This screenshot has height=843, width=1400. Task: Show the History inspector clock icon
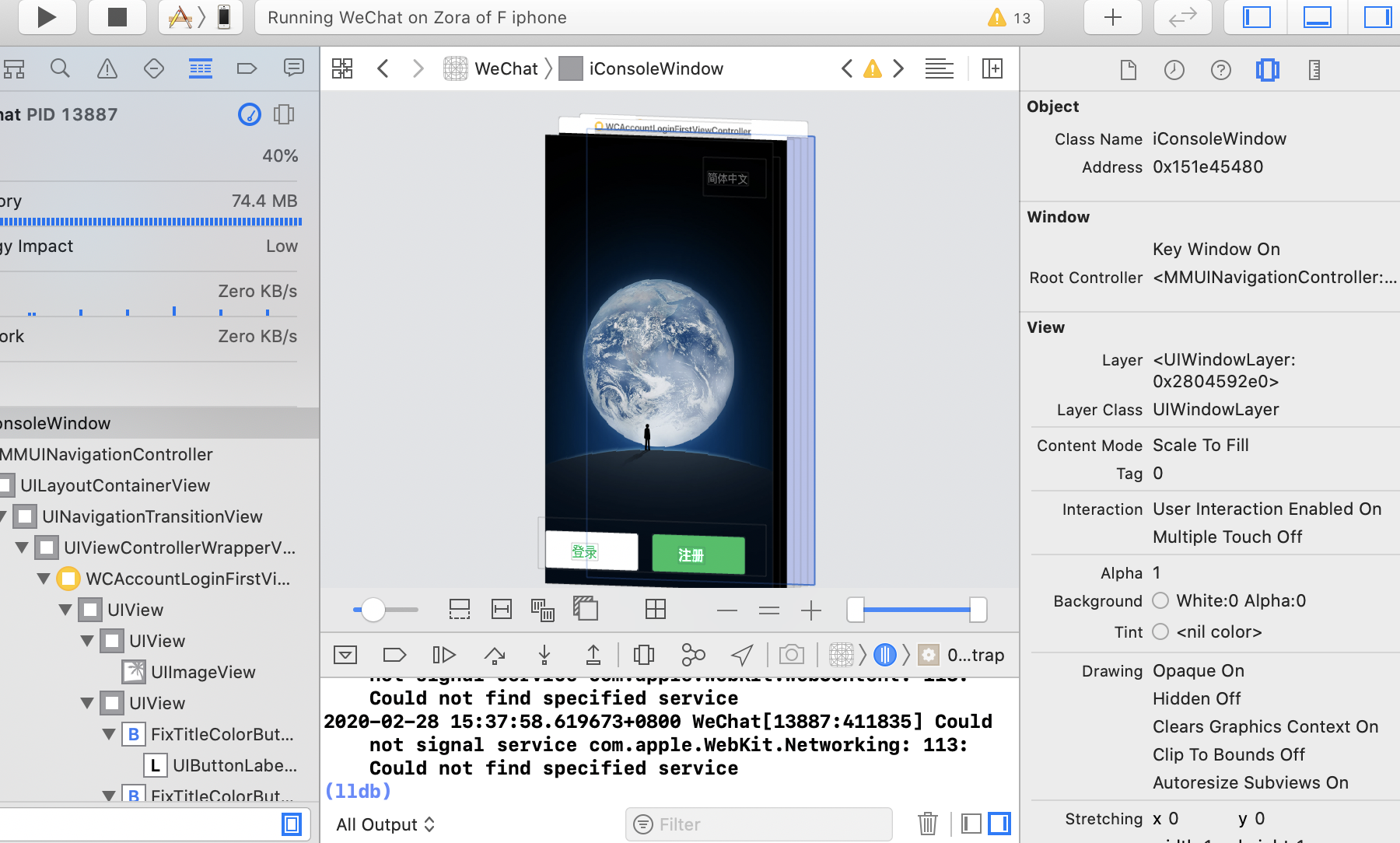1174,70
